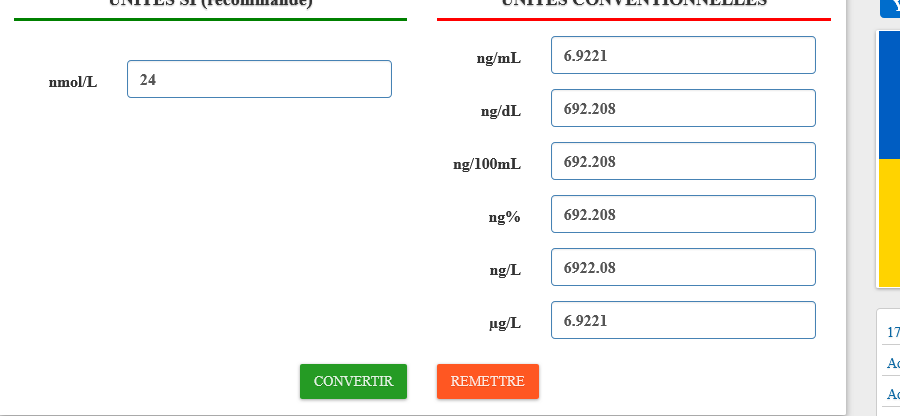The image size is (900, 416).
Task: Click the nmol/L input field
Action: coord(259,79)
